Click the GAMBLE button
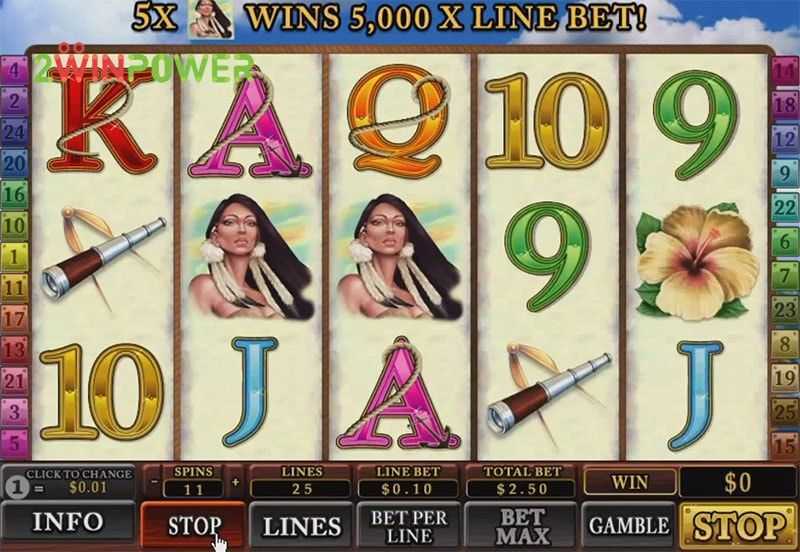 (629, 526)
